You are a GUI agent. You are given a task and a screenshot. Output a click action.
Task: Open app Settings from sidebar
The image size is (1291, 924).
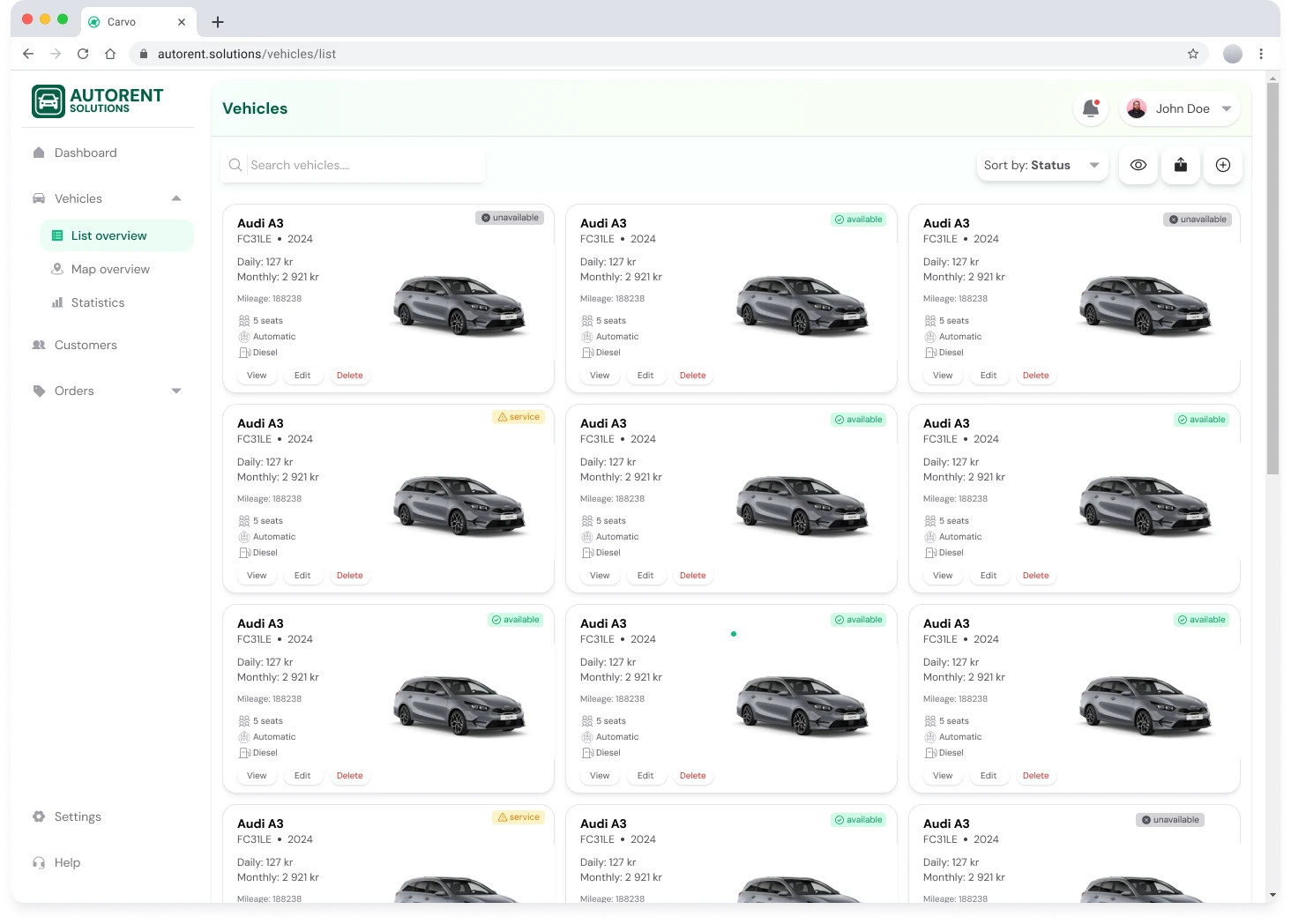(x=78, y=816)
